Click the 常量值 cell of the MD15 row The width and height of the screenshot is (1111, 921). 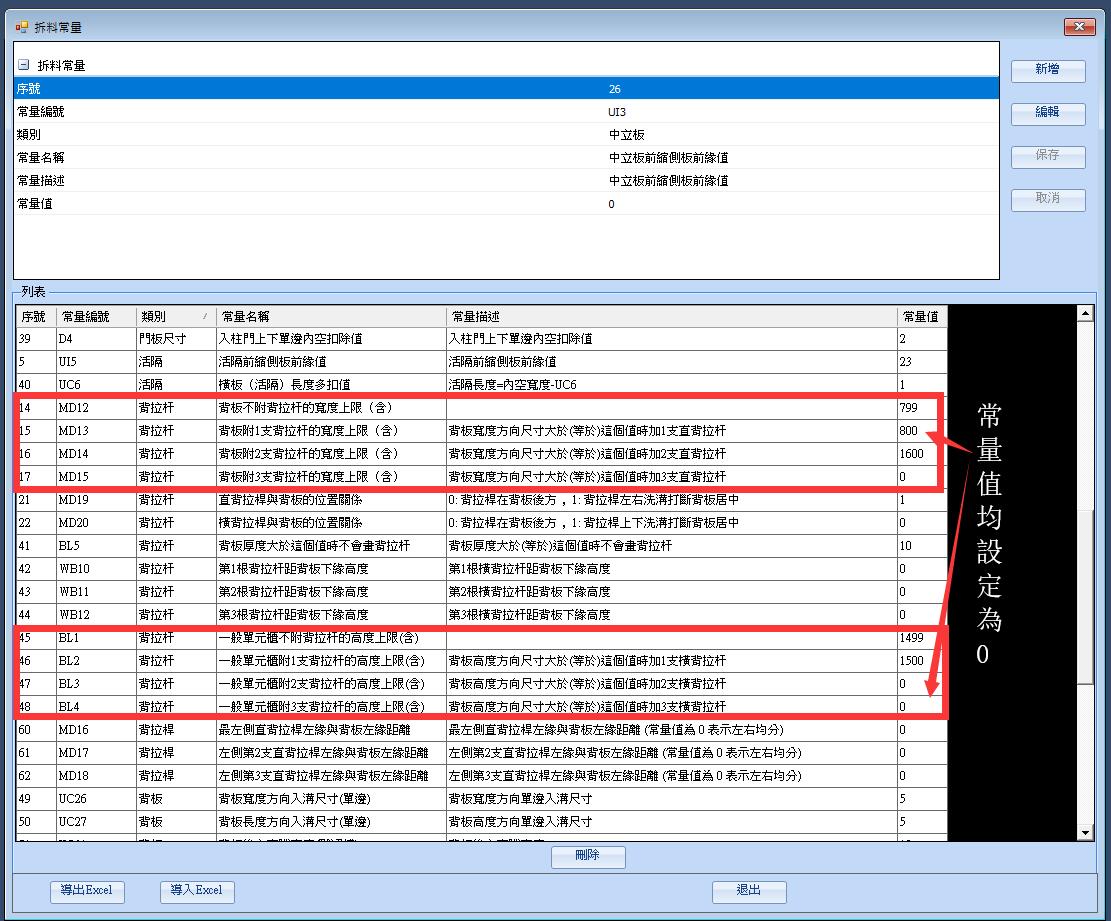click(920, 477)
